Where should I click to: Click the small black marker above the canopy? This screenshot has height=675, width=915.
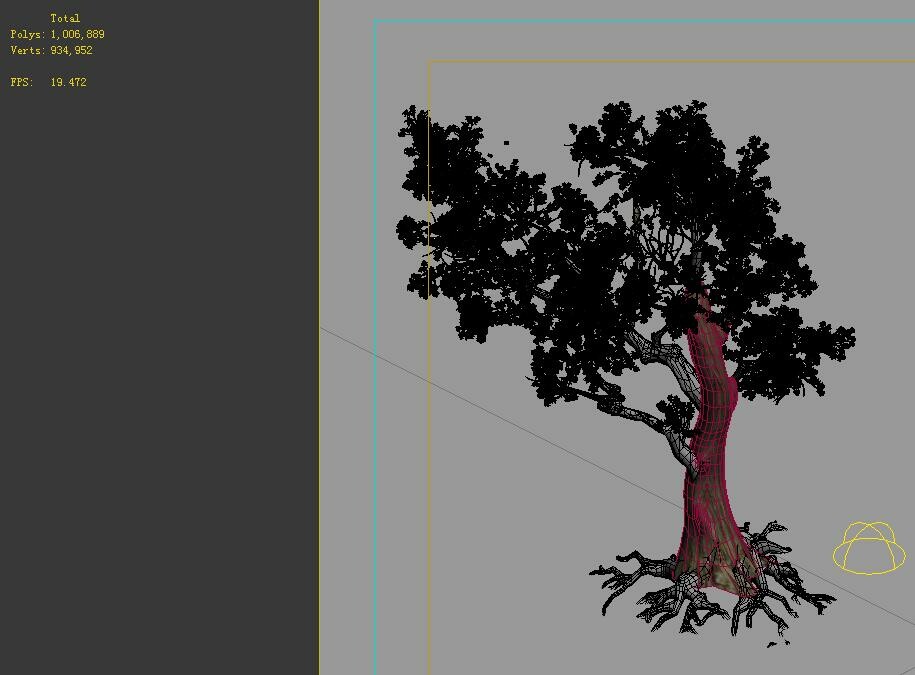[507, 143]
